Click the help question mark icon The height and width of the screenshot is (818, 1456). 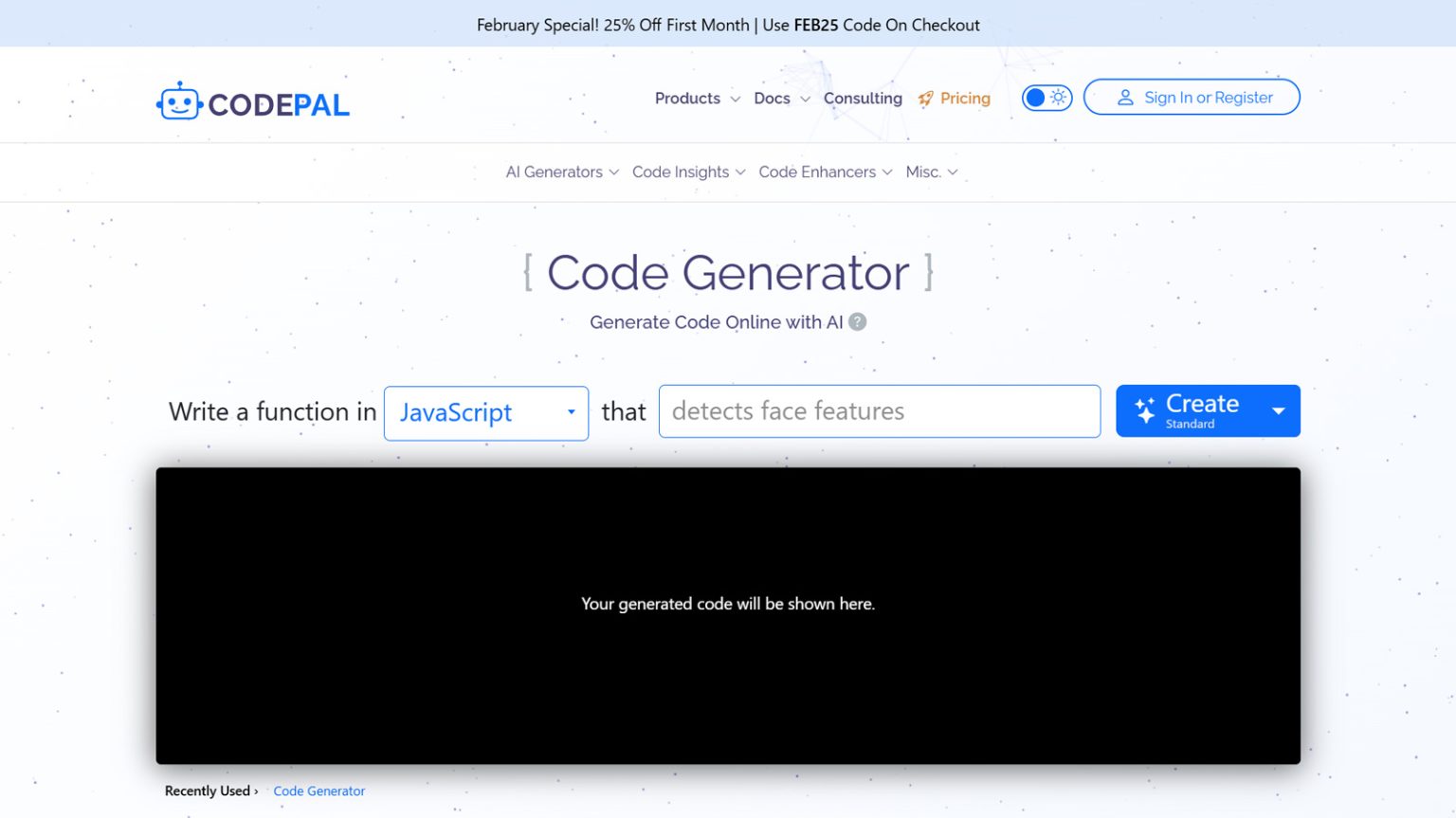click(858, 322)
